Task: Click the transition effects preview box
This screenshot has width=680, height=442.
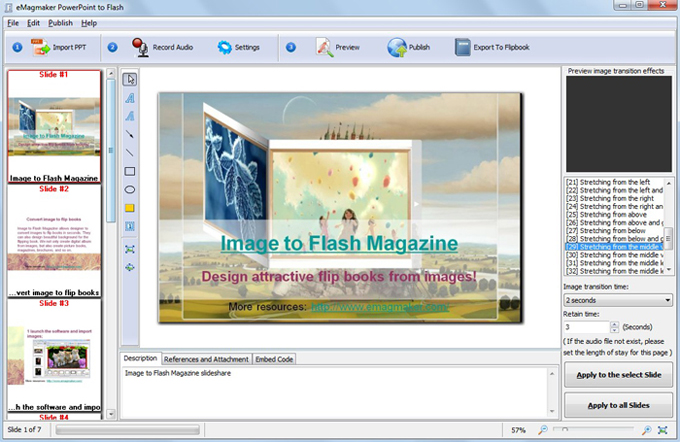Action: point(619,124)
